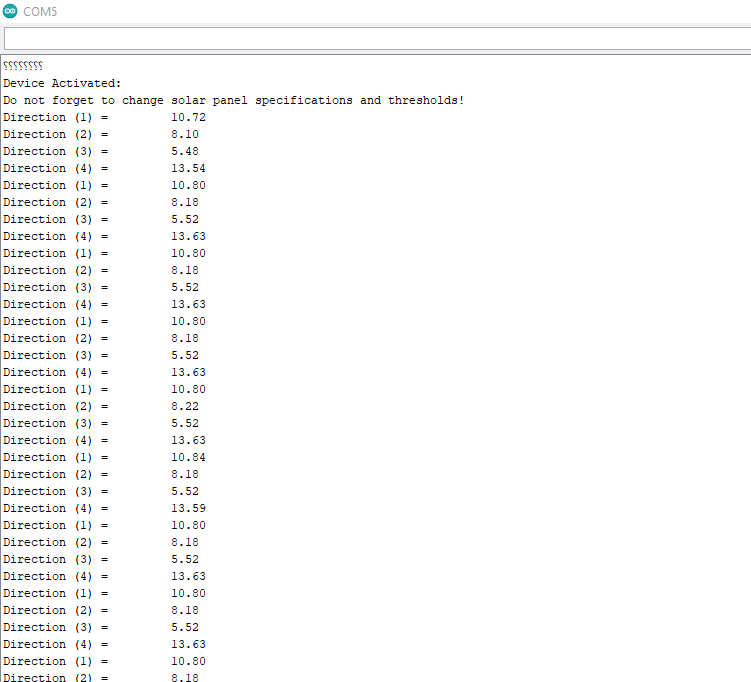Select the 8.10 reading value
Image resolution: width=751 pixels, height=682 pixels.
click(185, 135)
